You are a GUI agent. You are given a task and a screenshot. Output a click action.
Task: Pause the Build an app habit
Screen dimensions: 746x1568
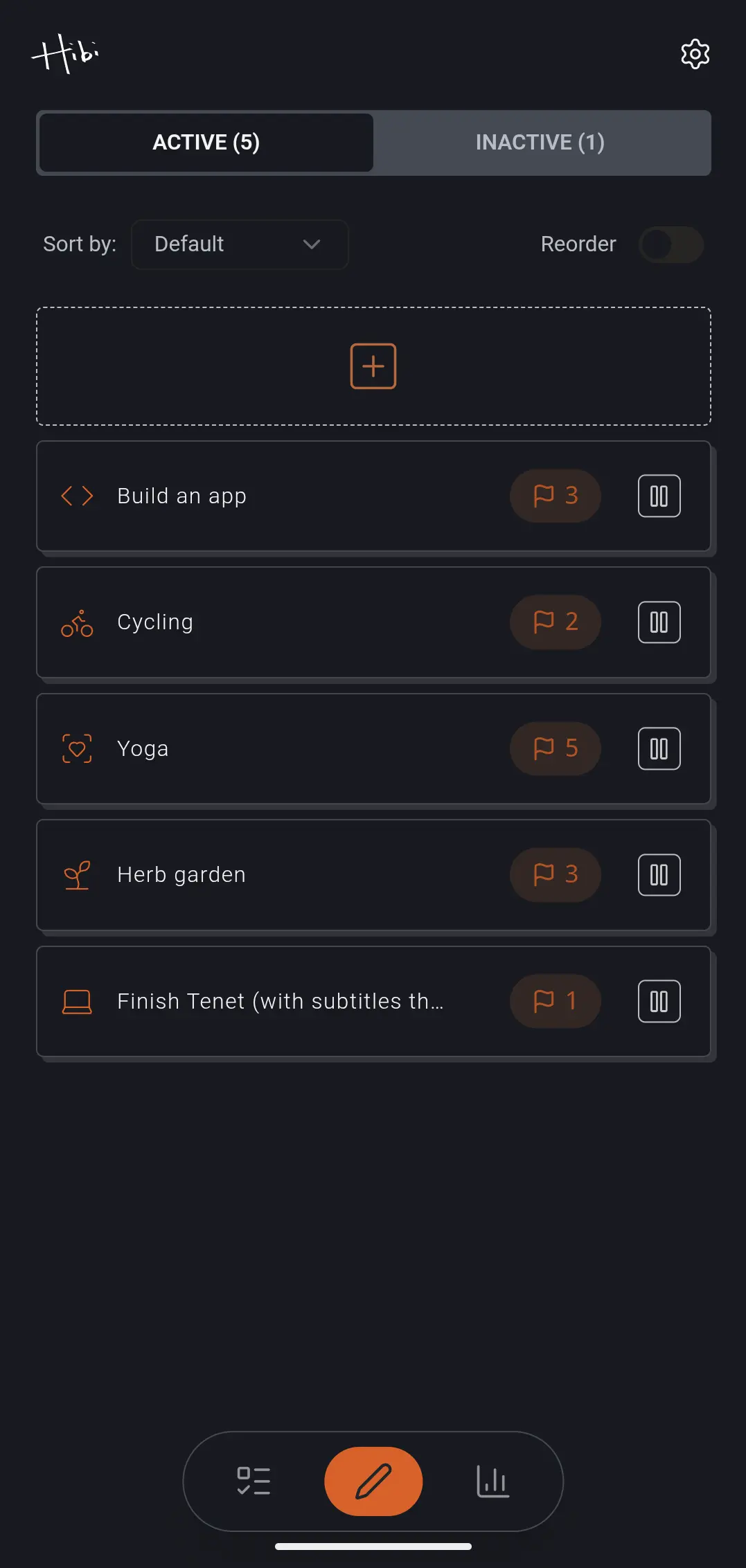point(659,496)
